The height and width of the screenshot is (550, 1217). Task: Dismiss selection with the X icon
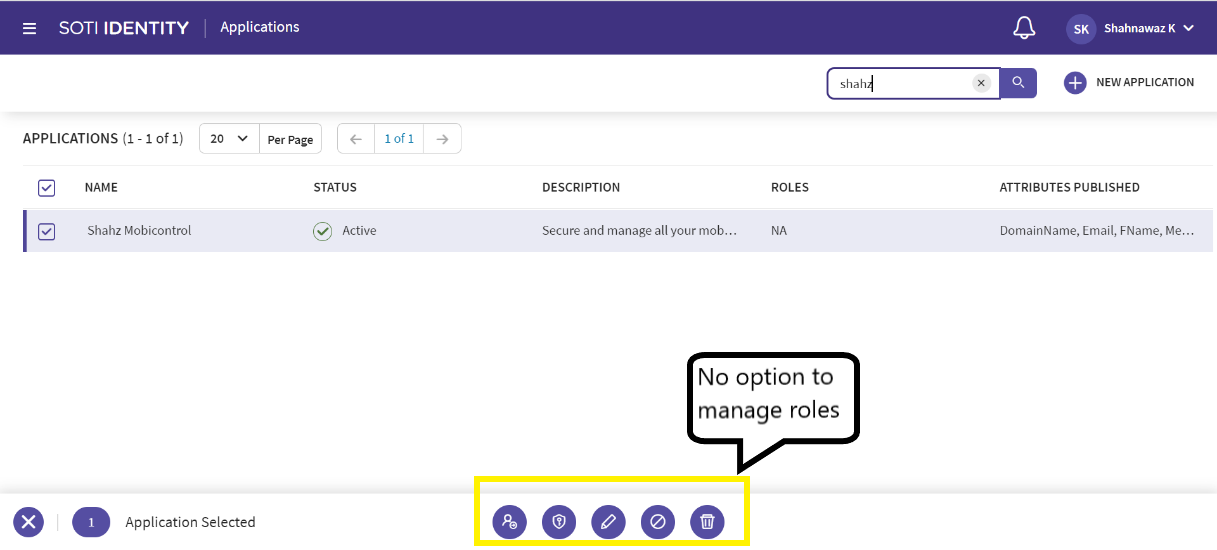(28, 521)
